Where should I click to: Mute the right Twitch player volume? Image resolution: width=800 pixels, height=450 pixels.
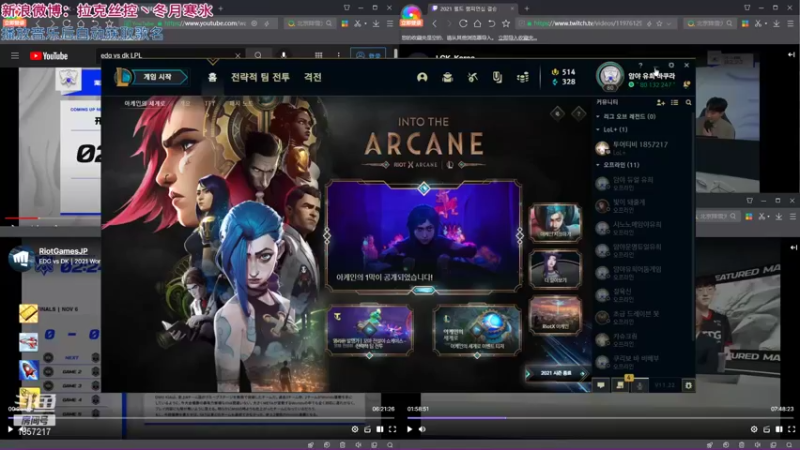tap(422, 429)
